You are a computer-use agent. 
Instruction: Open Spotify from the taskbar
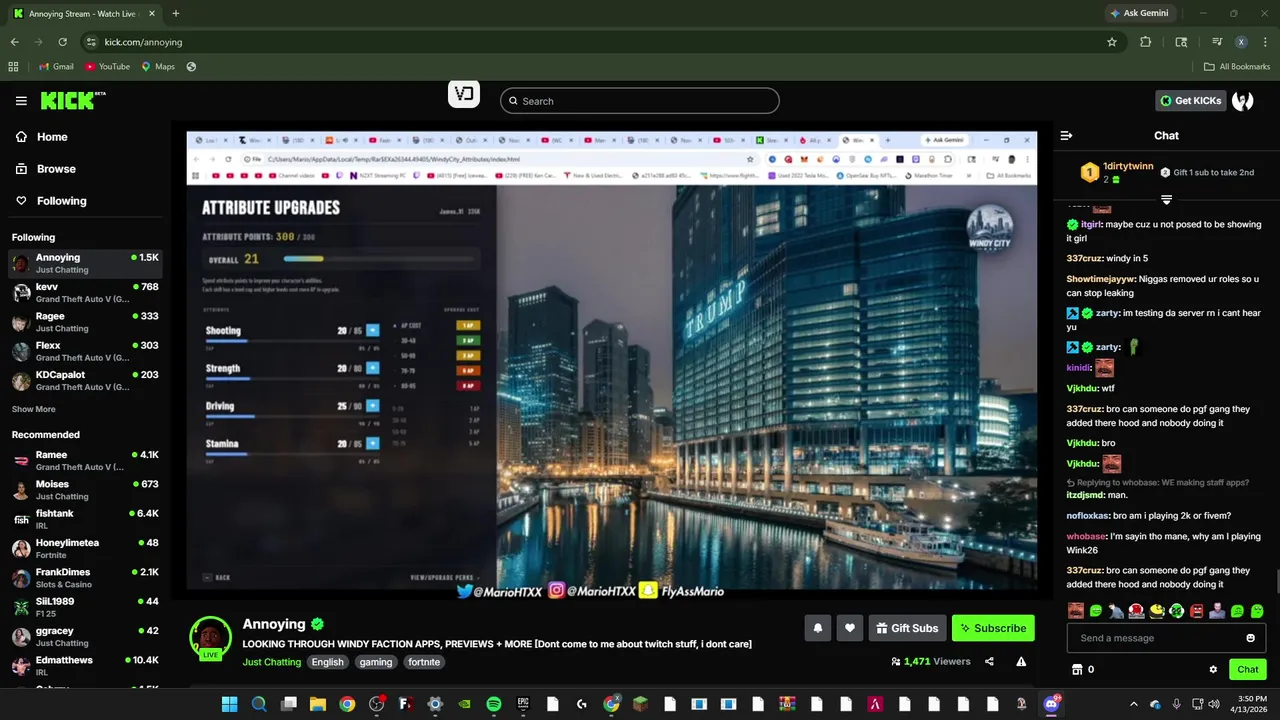(494, 704)
